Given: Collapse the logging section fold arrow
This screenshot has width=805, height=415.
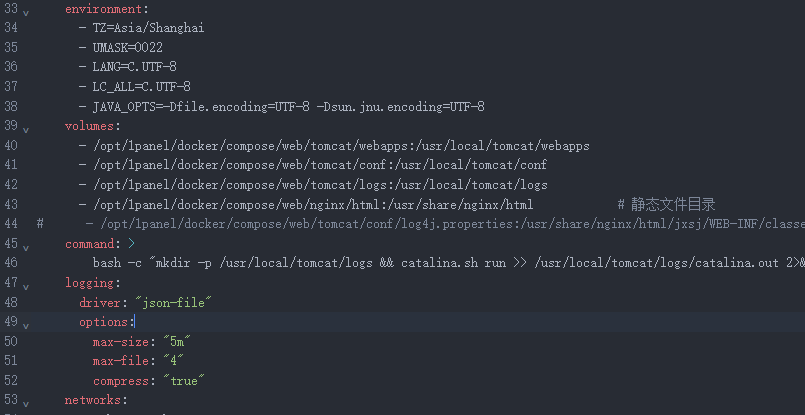Looking at the screenshot, I should coord(25,284).
